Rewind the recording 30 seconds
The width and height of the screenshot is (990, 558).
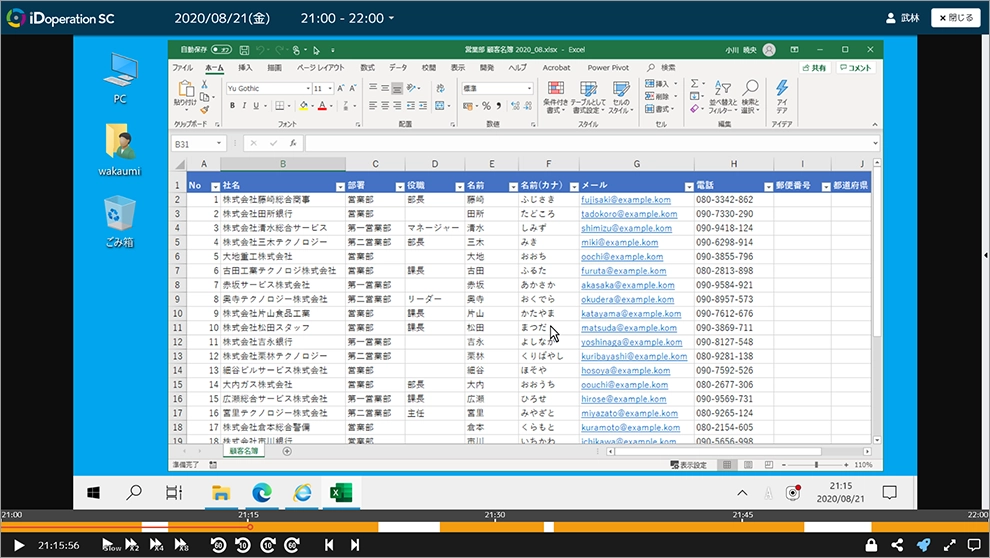pyautogui.click(x=218, y=545)
